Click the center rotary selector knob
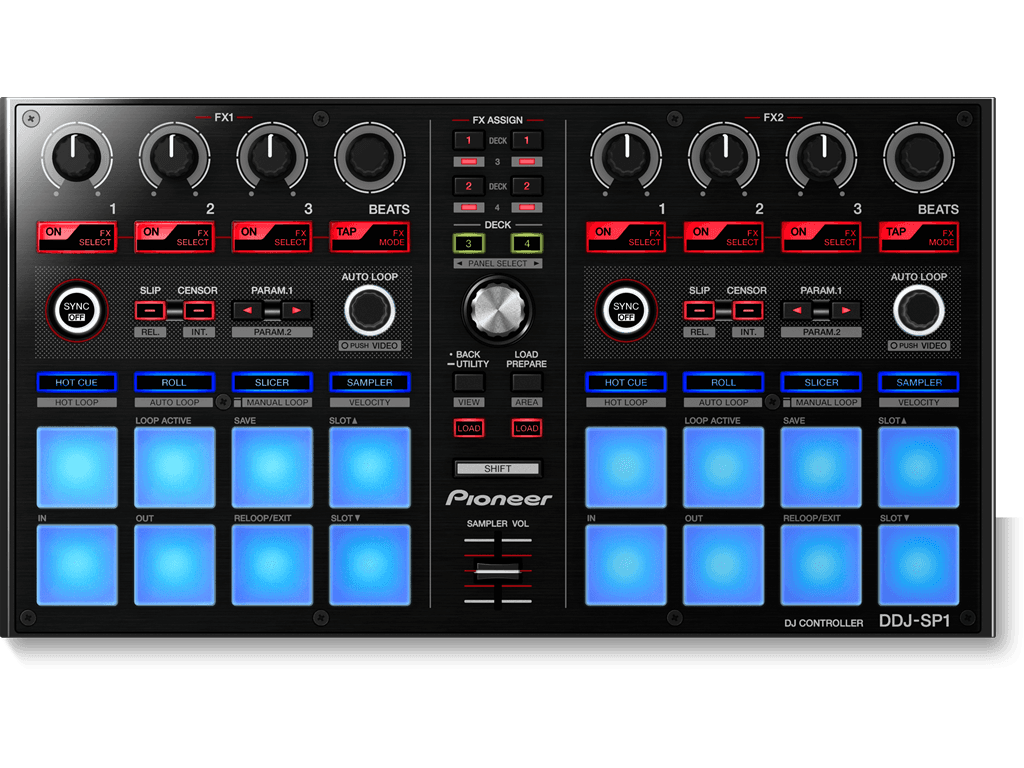 tap(498, 309)
